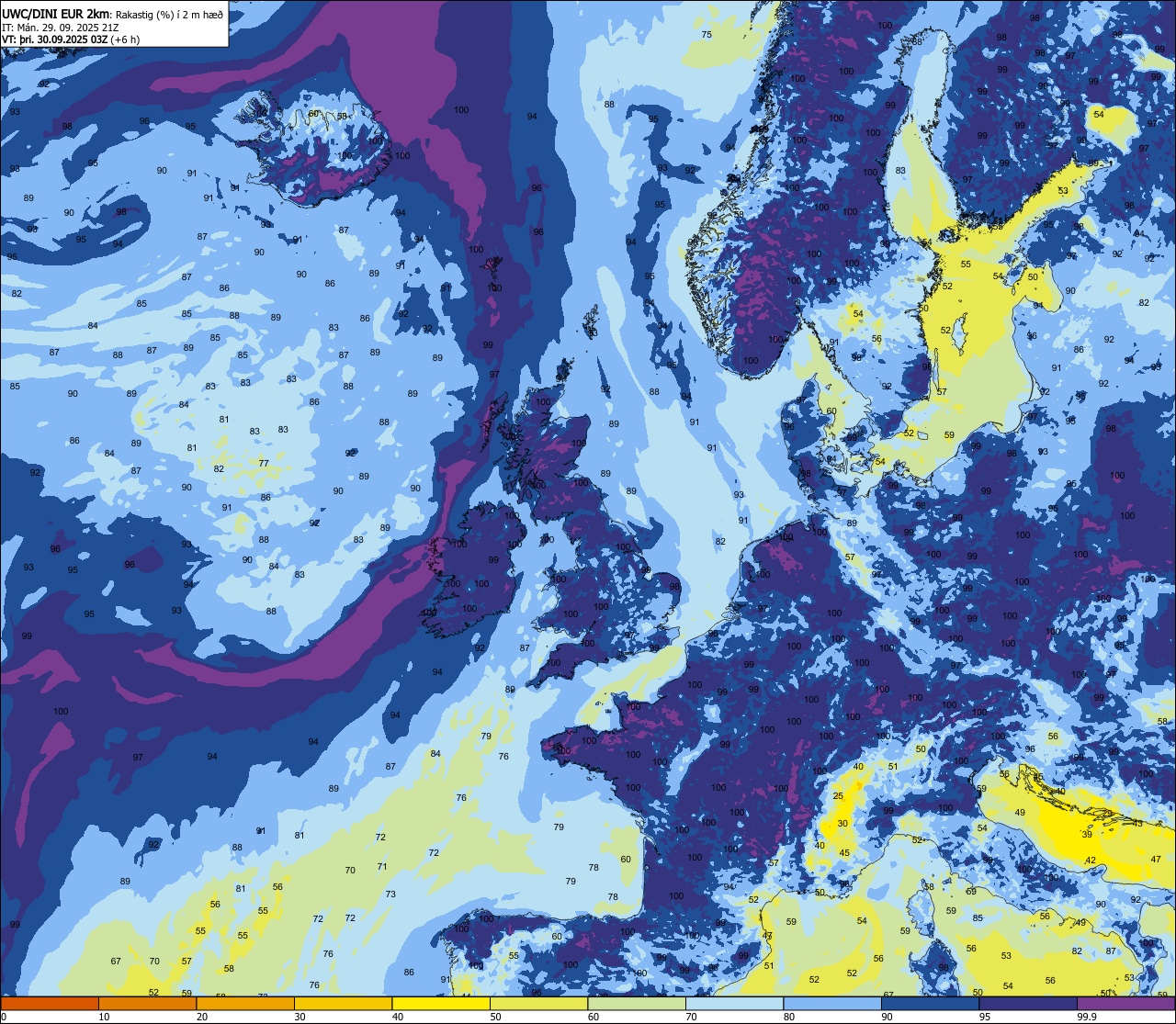
Task: Click the 95–99.9 dark navy legend swatch
Action: click(1028, 1004)
